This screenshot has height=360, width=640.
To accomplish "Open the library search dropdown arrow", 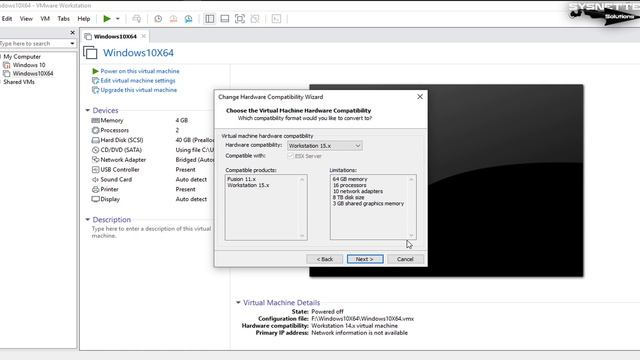I will pyautogui.click(x=72, y=43).
